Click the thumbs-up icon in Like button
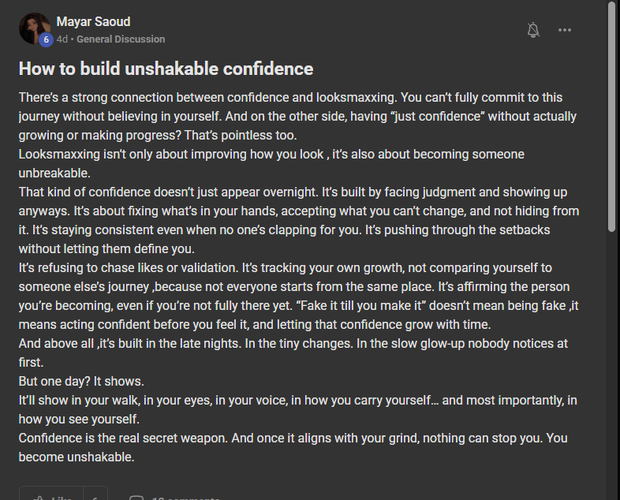 pos(38,498)
